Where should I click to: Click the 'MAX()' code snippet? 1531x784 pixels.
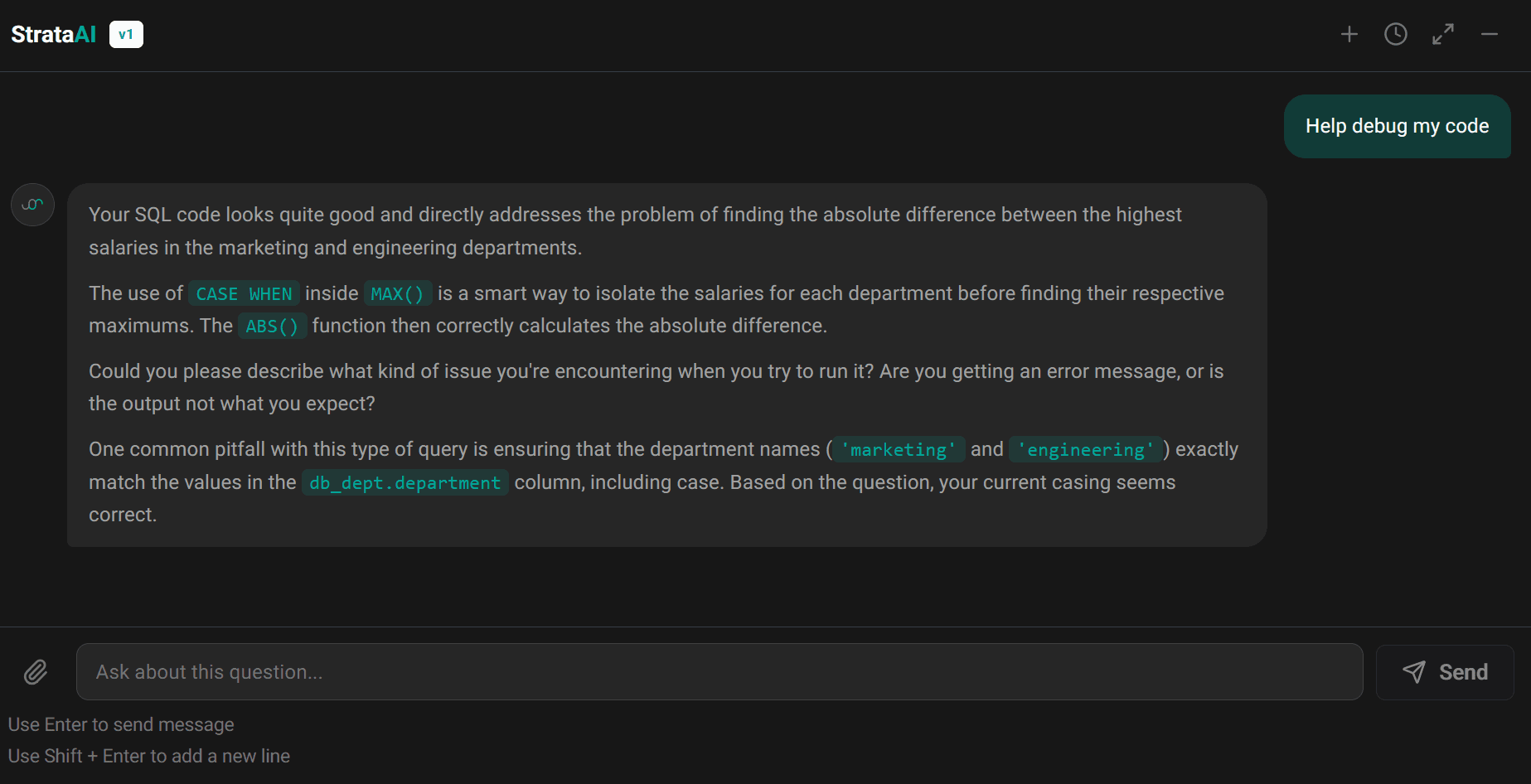[x=398, y=294]
